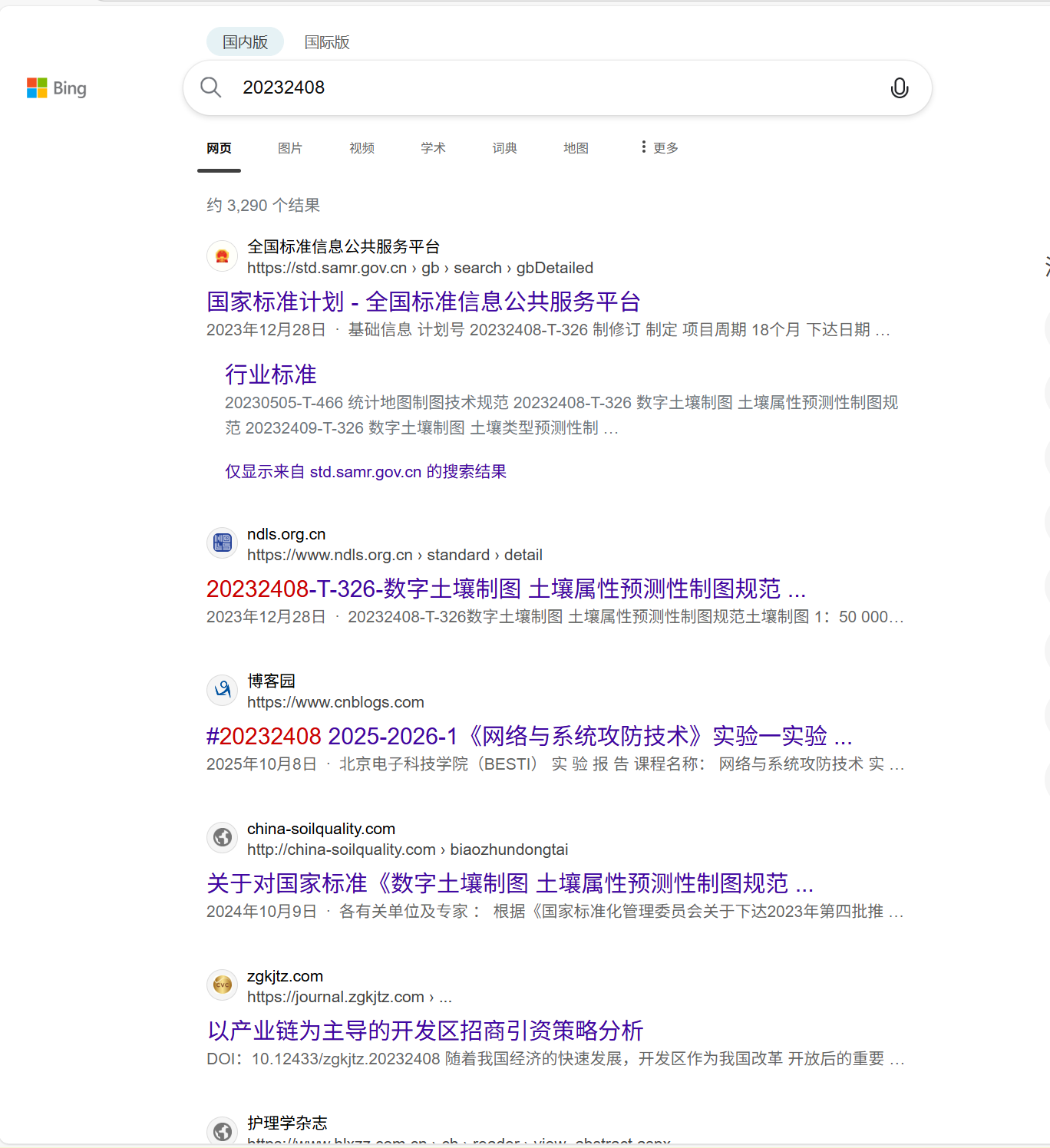Image resolution: width=1050 pixels, height=1148 pixels.
Task: Click 仅显示来自 std.samr.gov.cn 的搜索结果
Action: [365, 471]
